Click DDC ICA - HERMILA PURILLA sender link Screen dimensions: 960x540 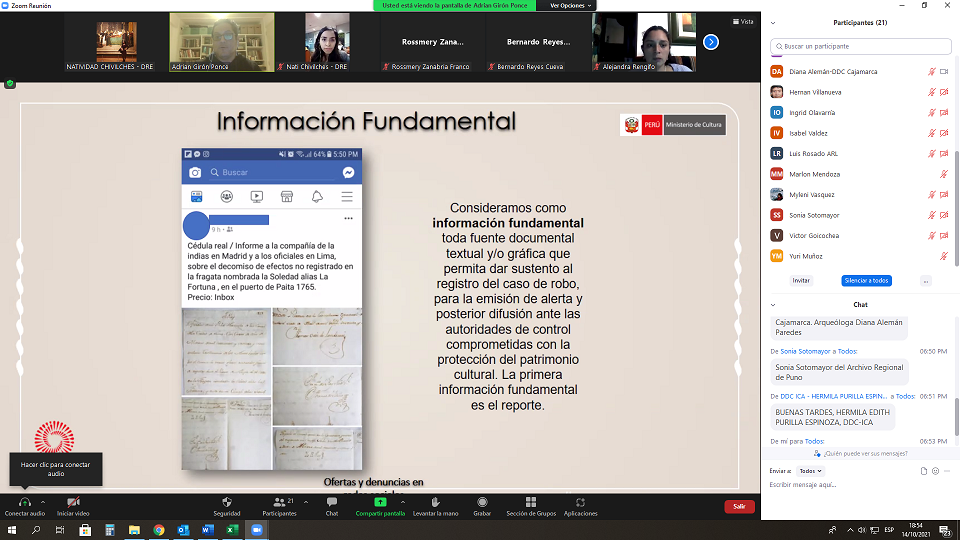click(833, 397)
